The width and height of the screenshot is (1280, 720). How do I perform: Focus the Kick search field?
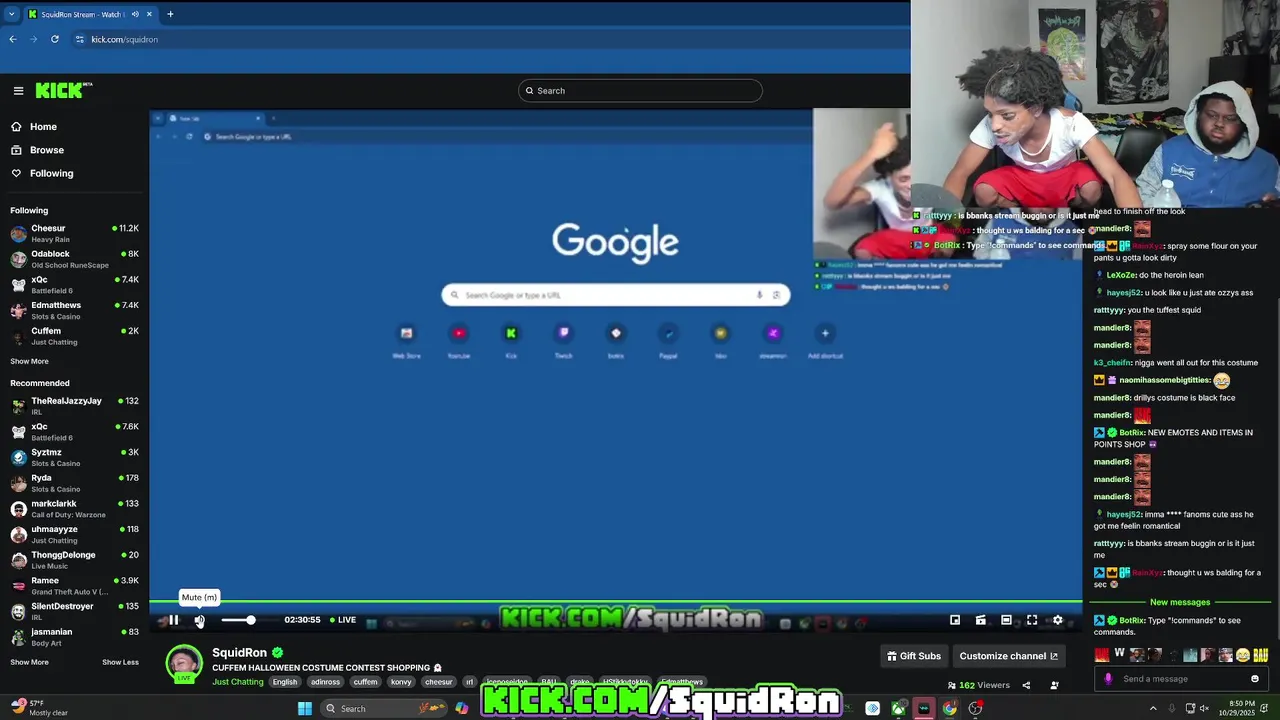coord(640,91)
